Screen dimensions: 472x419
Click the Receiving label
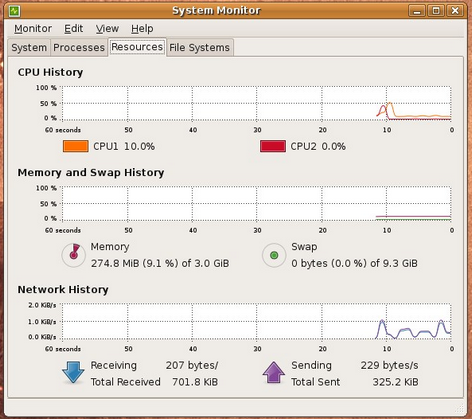(114, 366)
